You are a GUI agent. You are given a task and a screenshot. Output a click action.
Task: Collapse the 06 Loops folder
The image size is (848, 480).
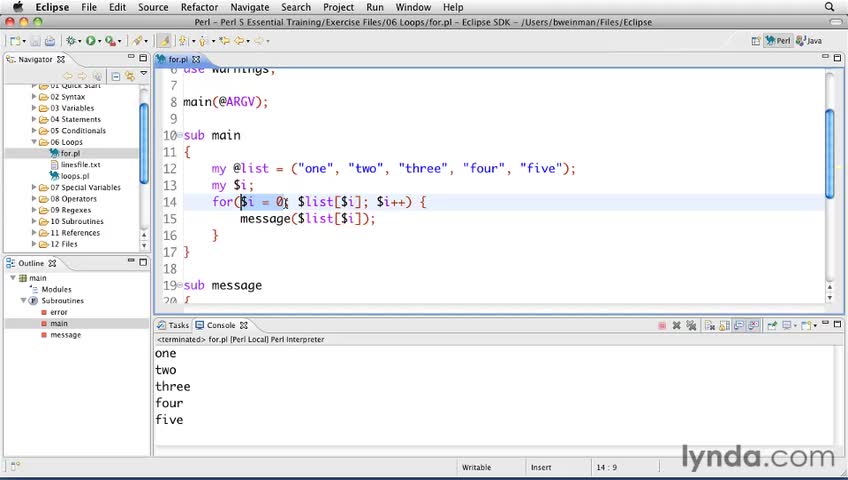pyautogui.click(x=34, y=142)
